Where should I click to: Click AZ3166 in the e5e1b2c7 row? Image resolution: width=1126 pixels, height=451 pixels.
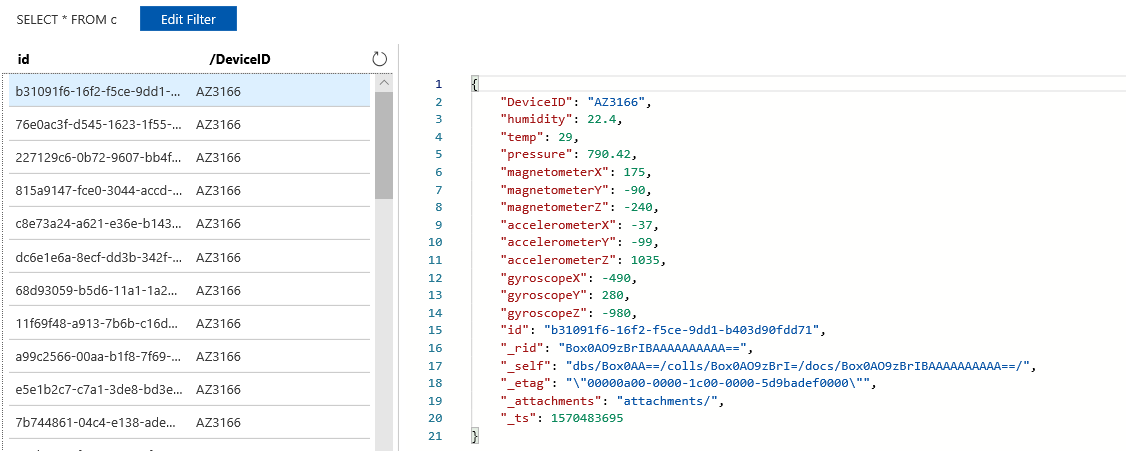(218, 389)
